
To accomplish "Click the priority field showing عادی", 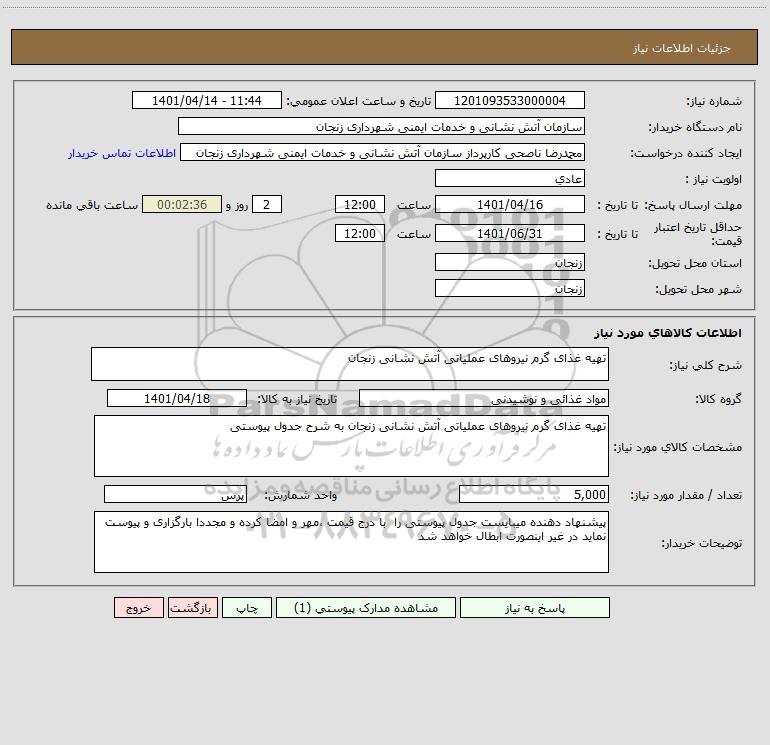I will [x=510, y=178].
